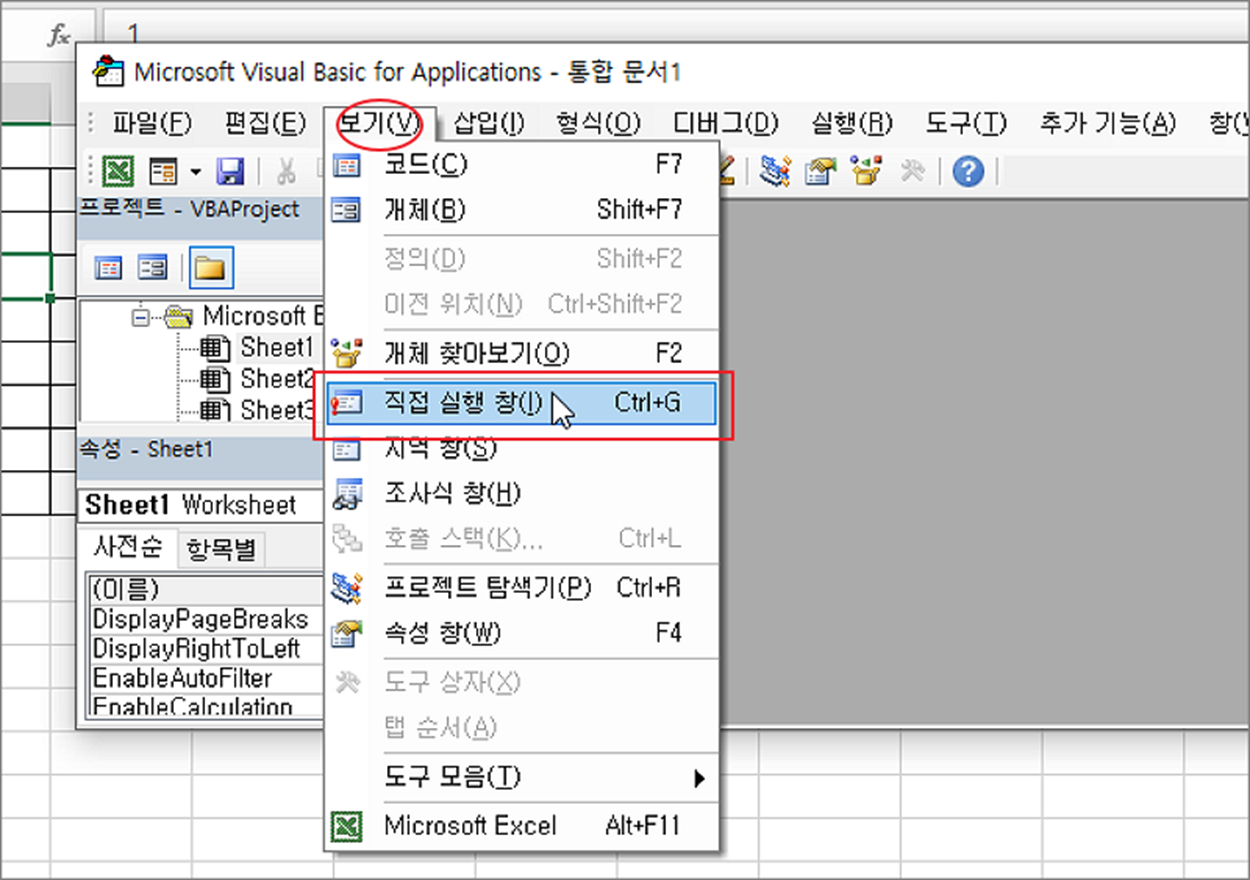
Task: Open the 추가 기능(A) menu
Action: pos(1107,123)
